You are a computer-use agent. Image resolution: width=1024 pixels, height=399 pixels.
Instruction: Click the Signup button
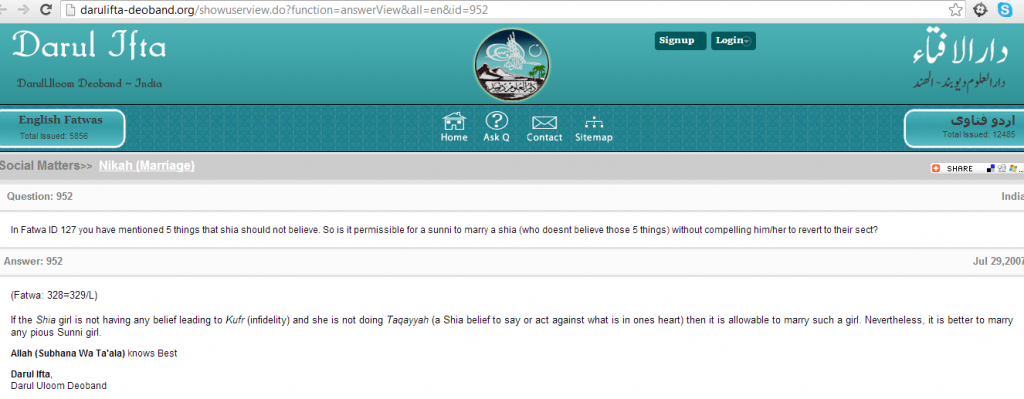point(680,40)
